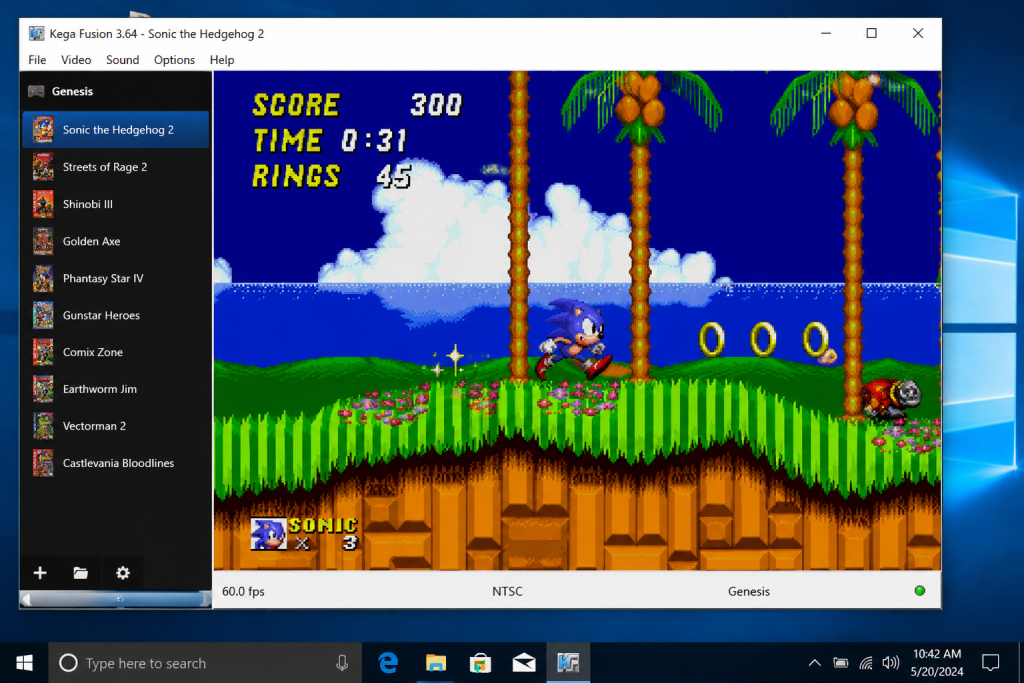Screen dimensions: 1024x683
Task: Select Golden Axe in game list
Action: (116, 241)
